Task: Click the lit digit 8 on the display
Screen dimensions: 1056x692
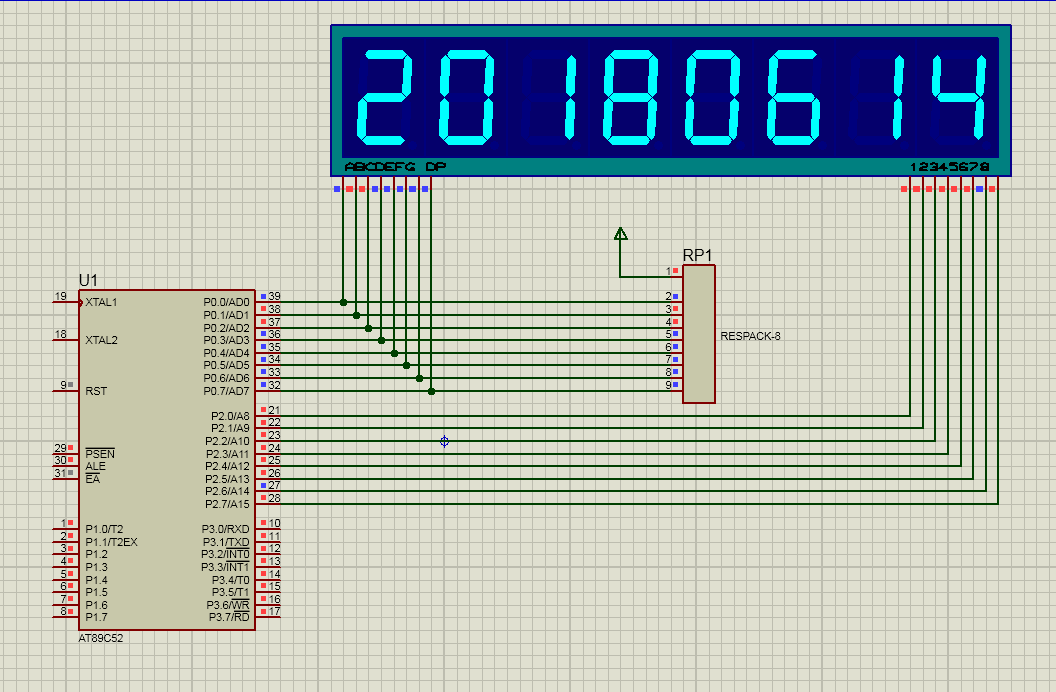Action: [x=631, y=98]
